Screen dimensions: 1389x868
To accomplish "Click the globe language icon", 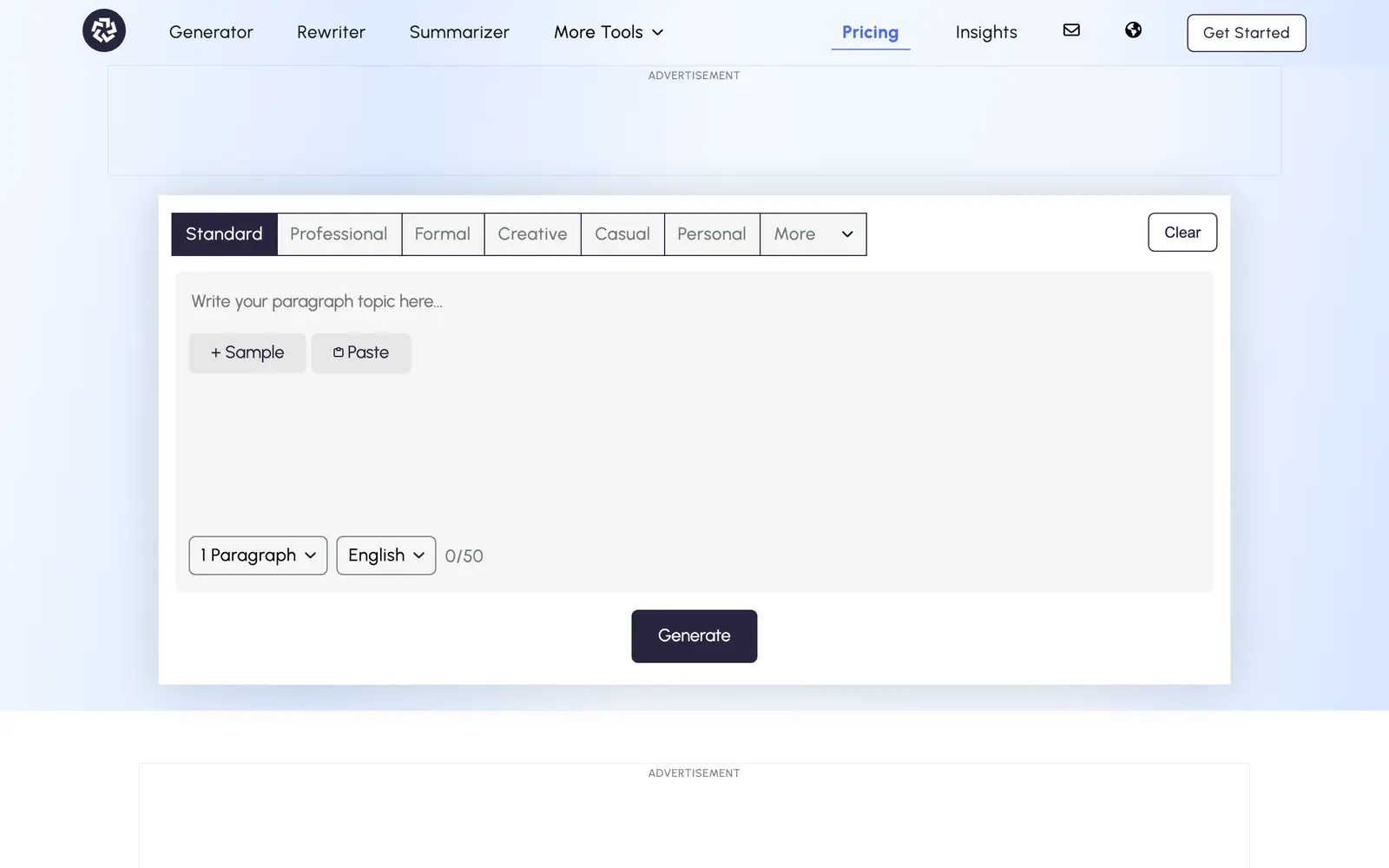I will coord(1133,30).
